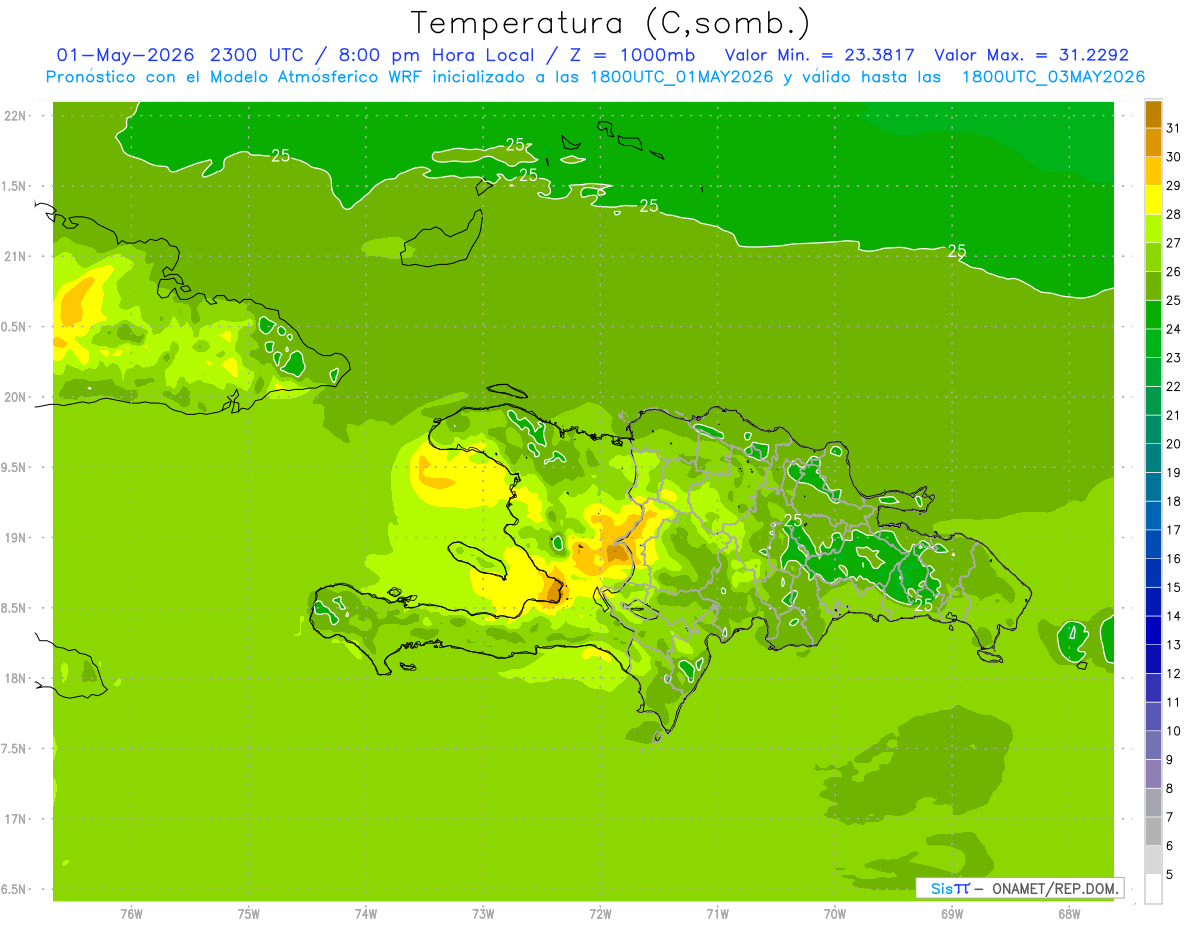This screenshot has width=1200, height=927.
Task: Click the 15 degree blue legend swatch
Action: pos(1153,573)
